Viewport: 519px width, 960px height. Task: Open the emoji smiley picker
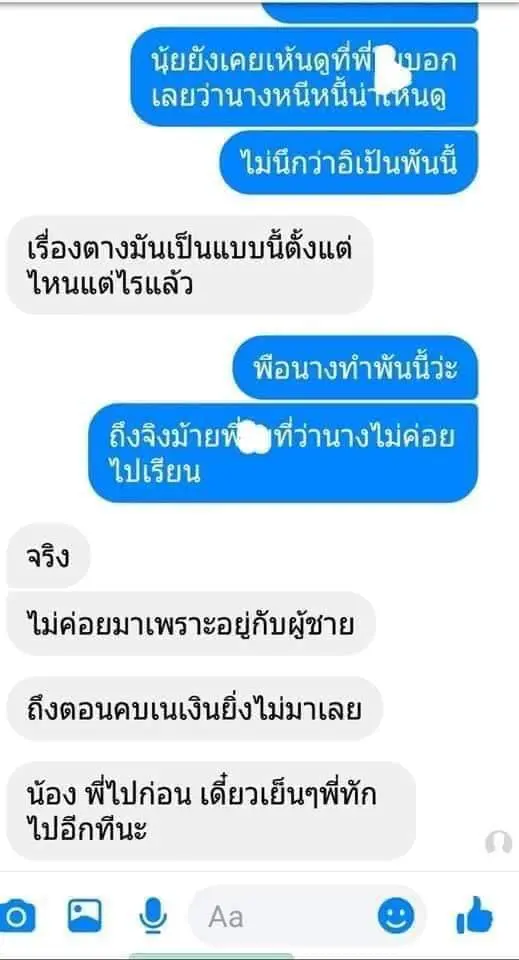point(395,917)
